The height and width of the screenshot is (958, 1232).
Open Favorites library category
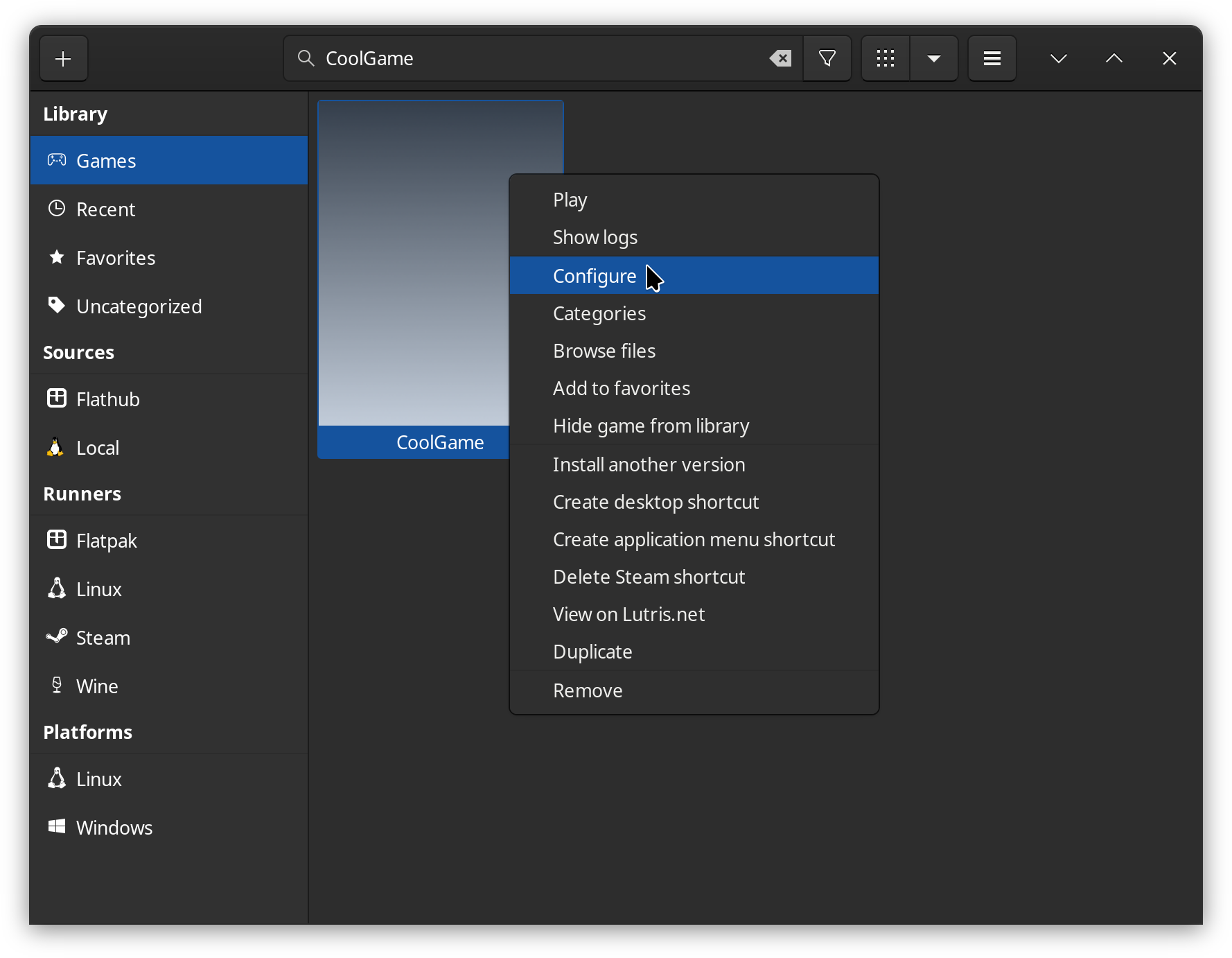(115, 258)
